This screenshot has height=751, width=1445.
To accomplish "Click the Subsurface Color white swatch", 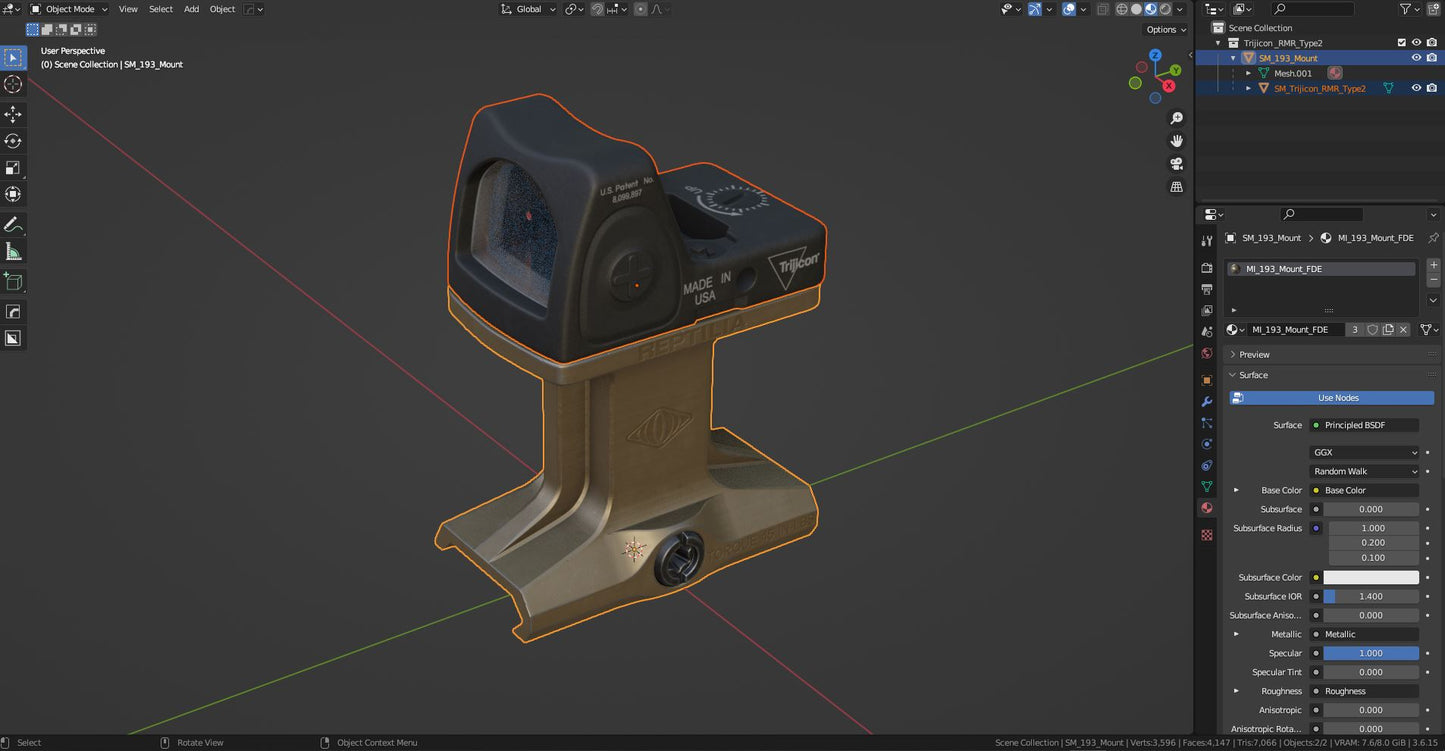I will click(1370, 578).
